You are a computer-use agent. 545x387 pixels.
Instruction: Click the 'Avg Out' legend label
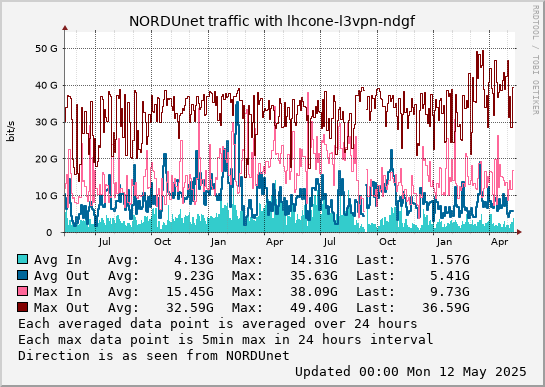coord(62,276)
